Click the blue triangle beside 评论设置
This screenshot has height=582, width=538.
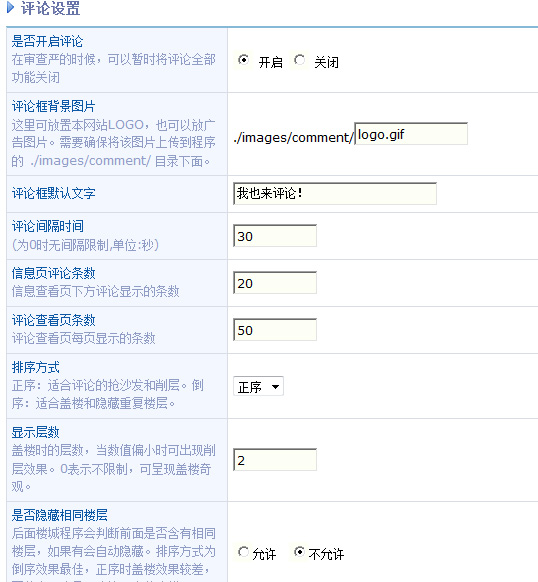[x=10, y=7]
